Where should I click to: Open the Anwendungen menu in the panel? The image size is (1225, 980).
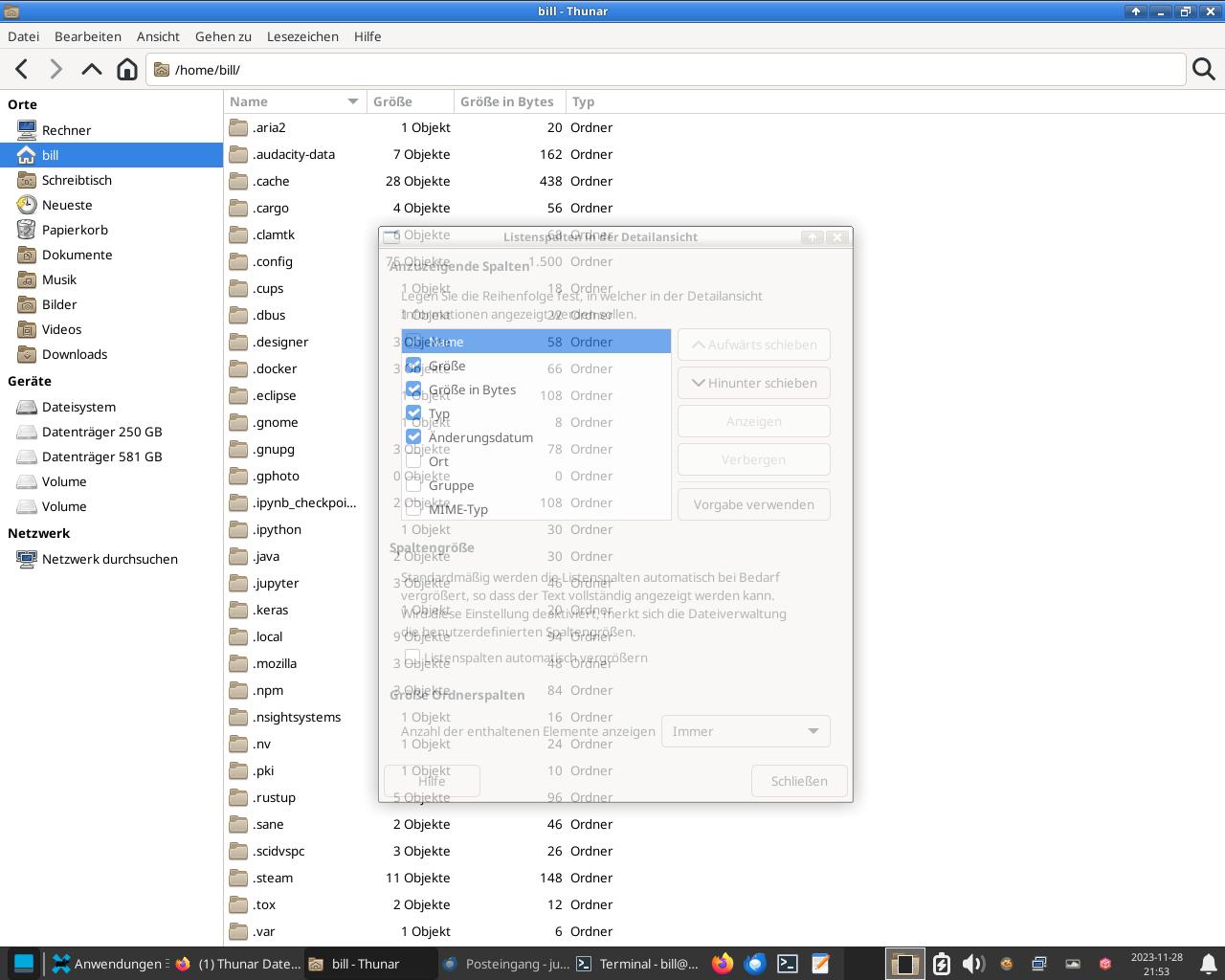[109, 964]
